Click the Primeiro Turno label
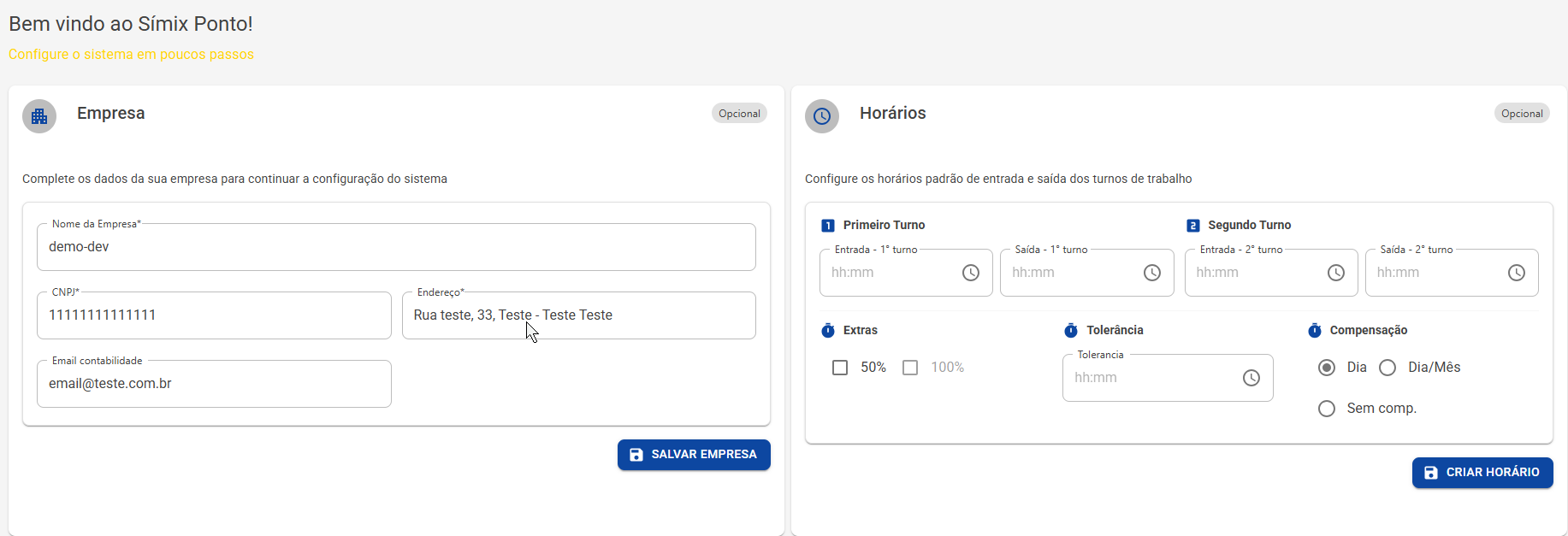 coord(885,226)
